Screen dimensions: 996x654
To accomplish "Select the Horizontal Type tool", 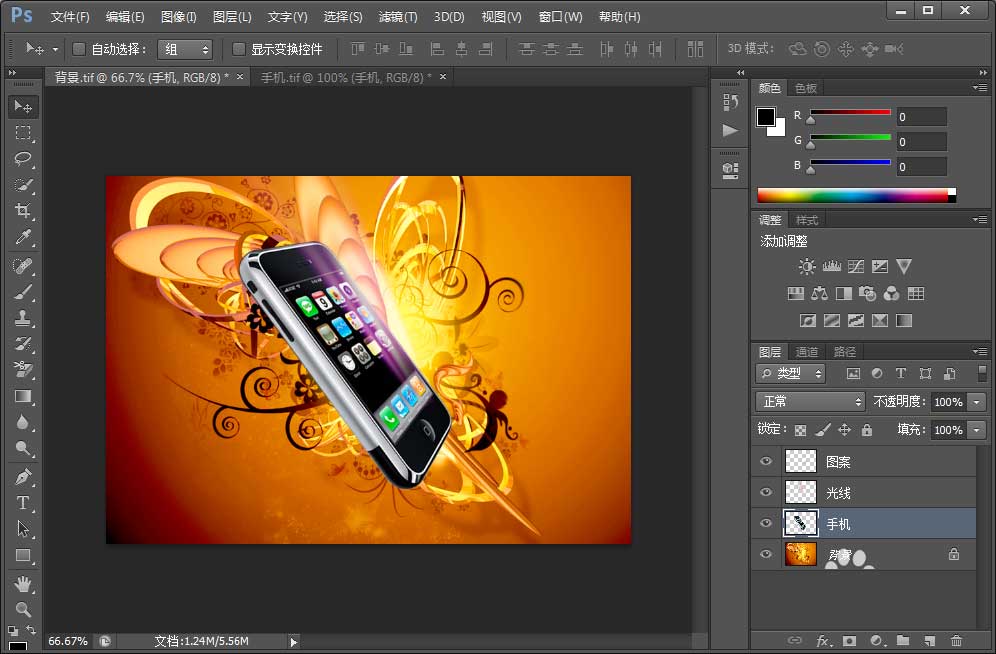I will click(x=24, y=503).
